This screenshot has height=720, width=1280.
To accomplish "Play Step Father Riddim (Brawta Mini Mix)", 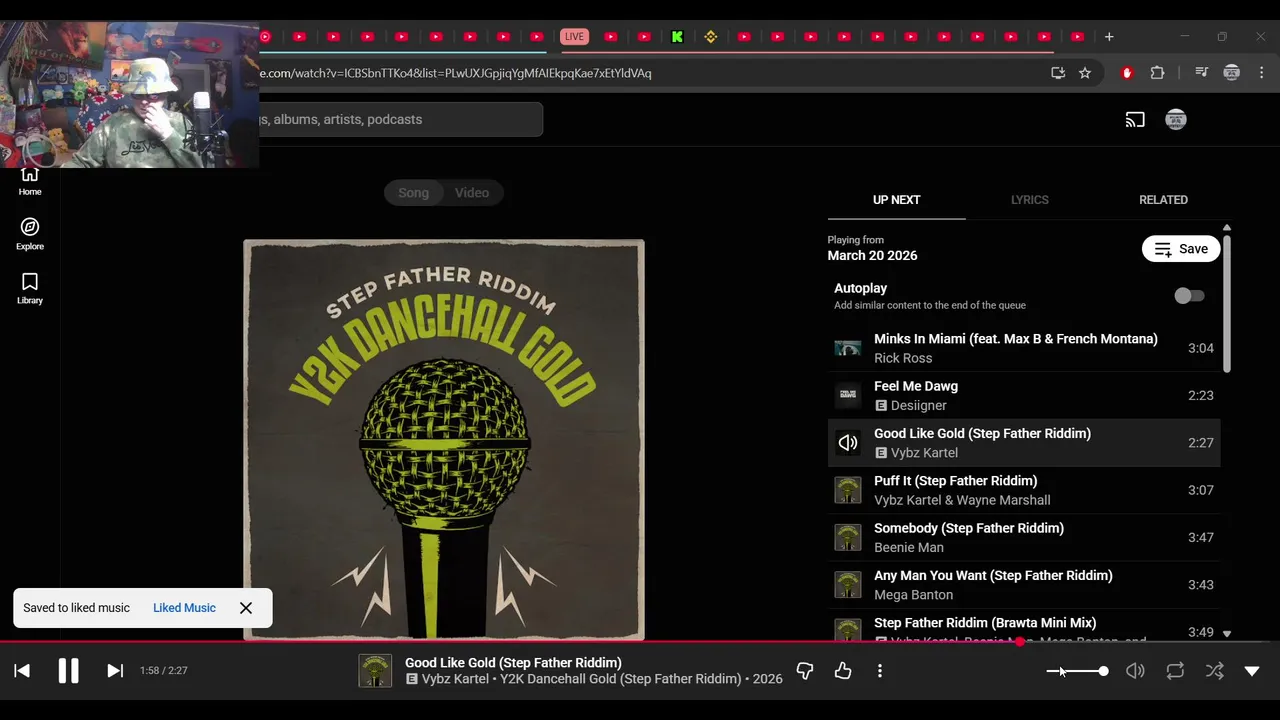I will click(1024, 626).
